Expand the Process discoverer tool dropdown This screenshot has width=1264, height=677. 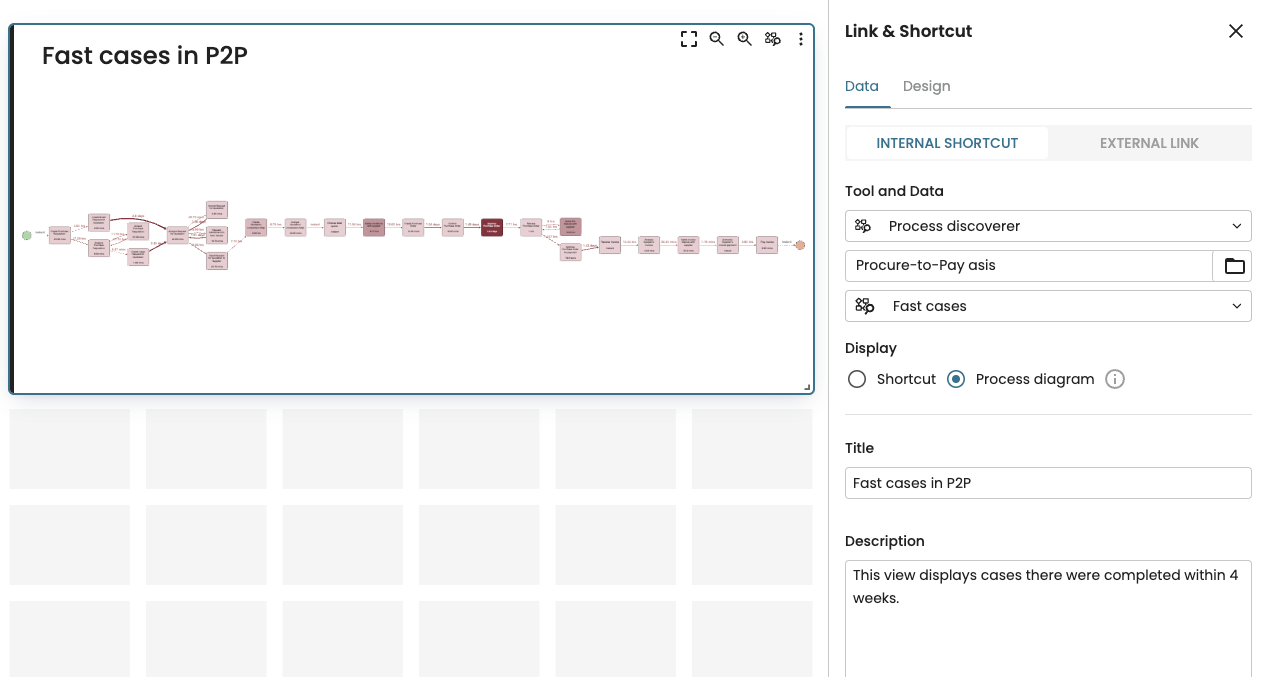pyautogui.click(x=1048, y=226)
